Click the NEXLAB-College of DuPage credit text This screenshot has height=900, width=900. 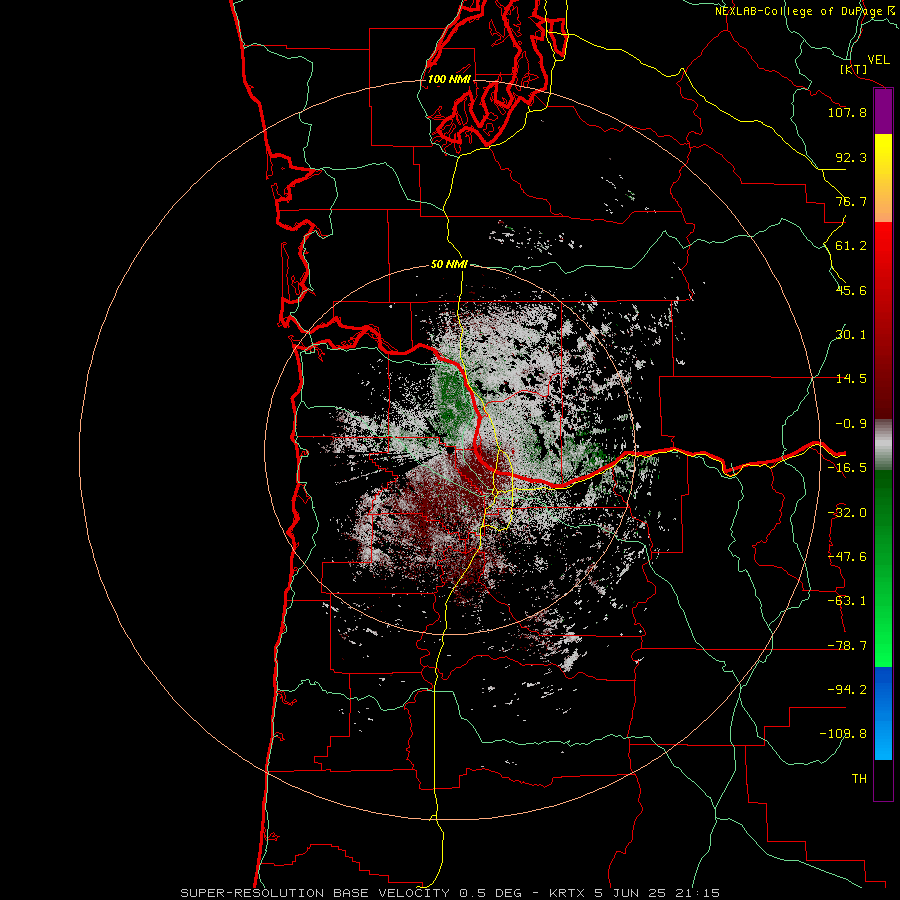pos(806,11)
